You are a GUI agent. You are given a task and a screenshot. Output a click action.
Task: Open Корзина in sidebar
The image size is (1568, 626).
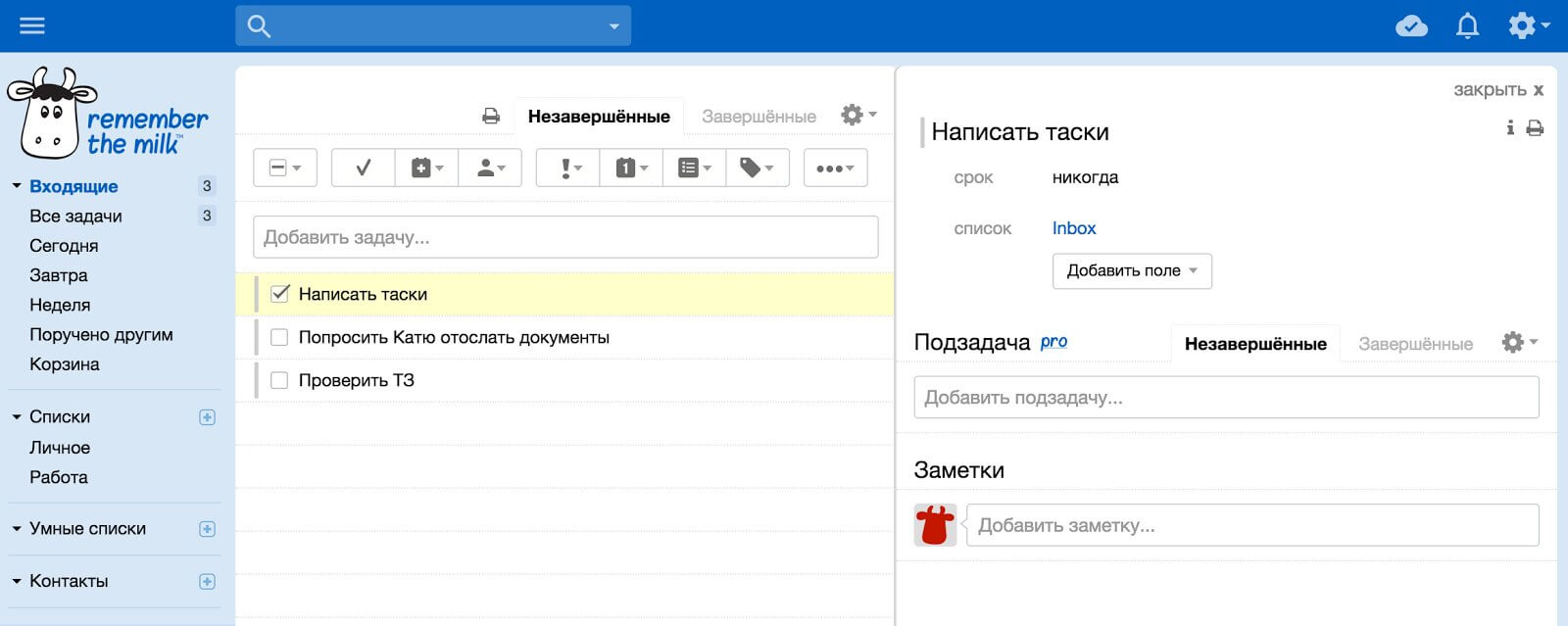coord(65,364)
